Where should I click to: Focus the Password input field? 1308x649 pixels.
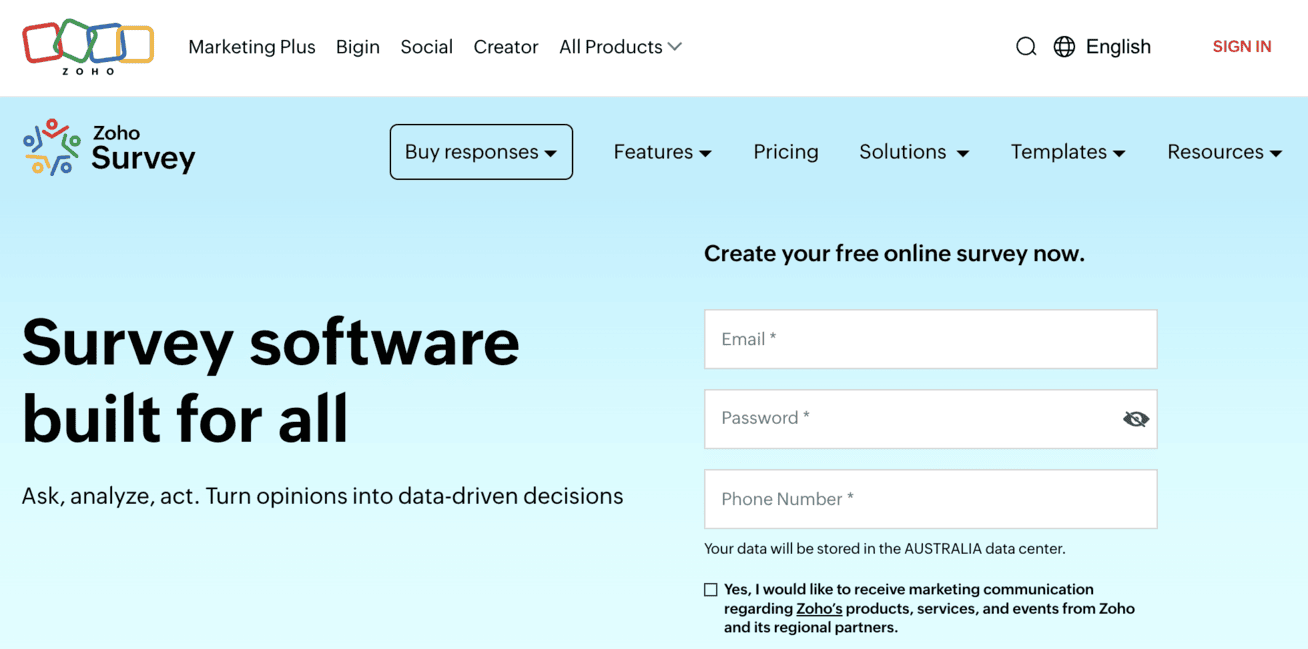[x=931, y=419]
